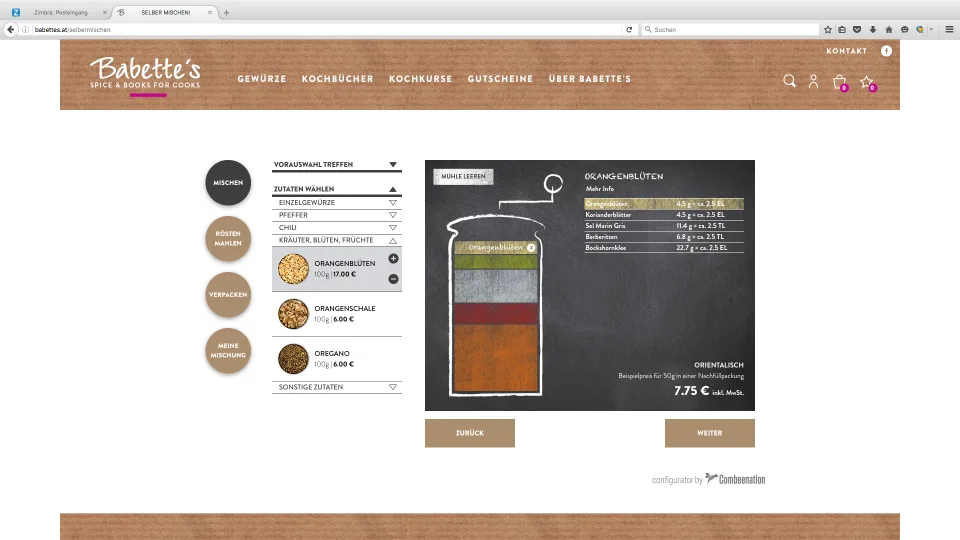Open the wishlist star icon in header
The height and width of the screenshot is (540, 960).
click(x=867, y=82)
